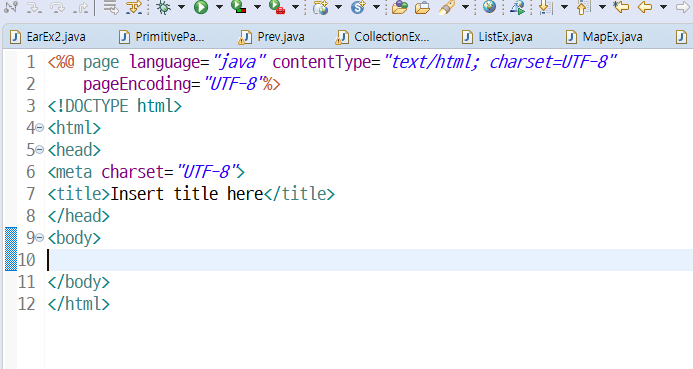Image resolution: width=693 pixels, height=369 pixels.
Task: Switch to the CollectionEx... tab
Action: pos(382,37)
